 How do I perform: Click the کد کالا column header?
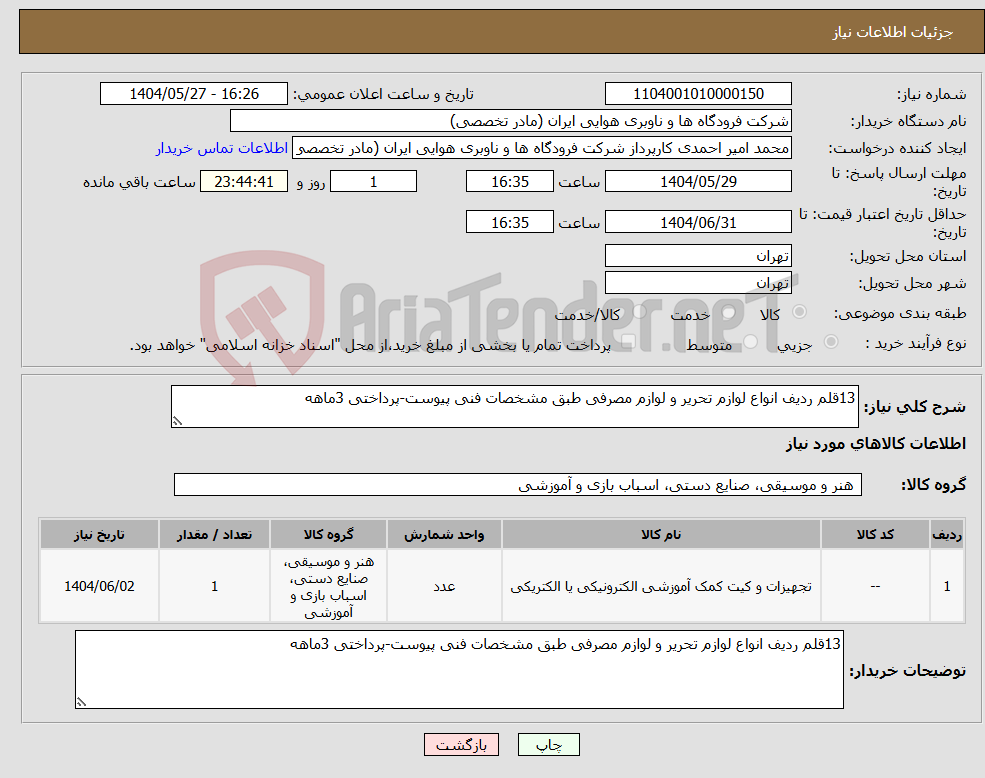(x=875, y=534)
